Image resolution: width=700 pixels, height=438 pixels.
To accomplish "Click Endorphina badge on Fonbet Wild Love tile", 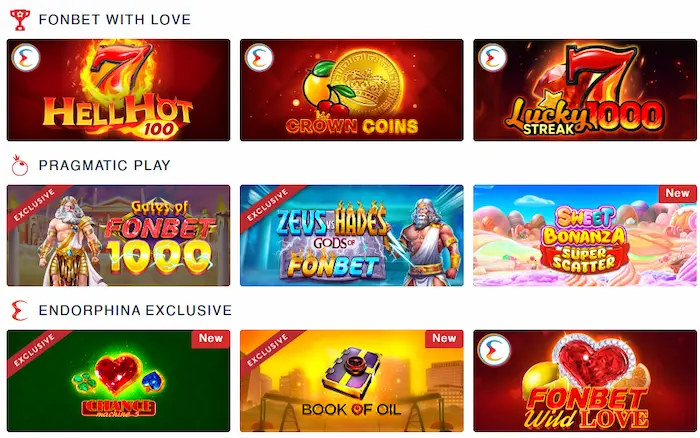I will click(492, 349).
